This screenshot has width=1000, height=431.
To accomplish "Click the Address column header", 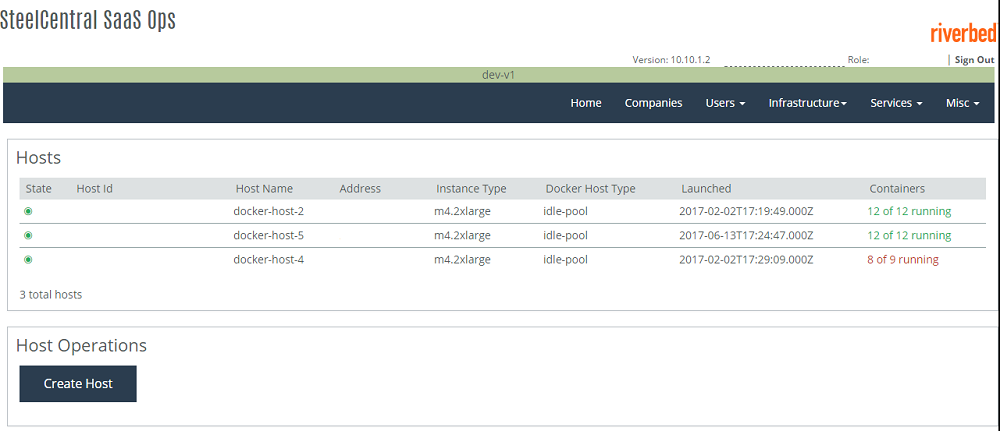I will click(360, 189).
